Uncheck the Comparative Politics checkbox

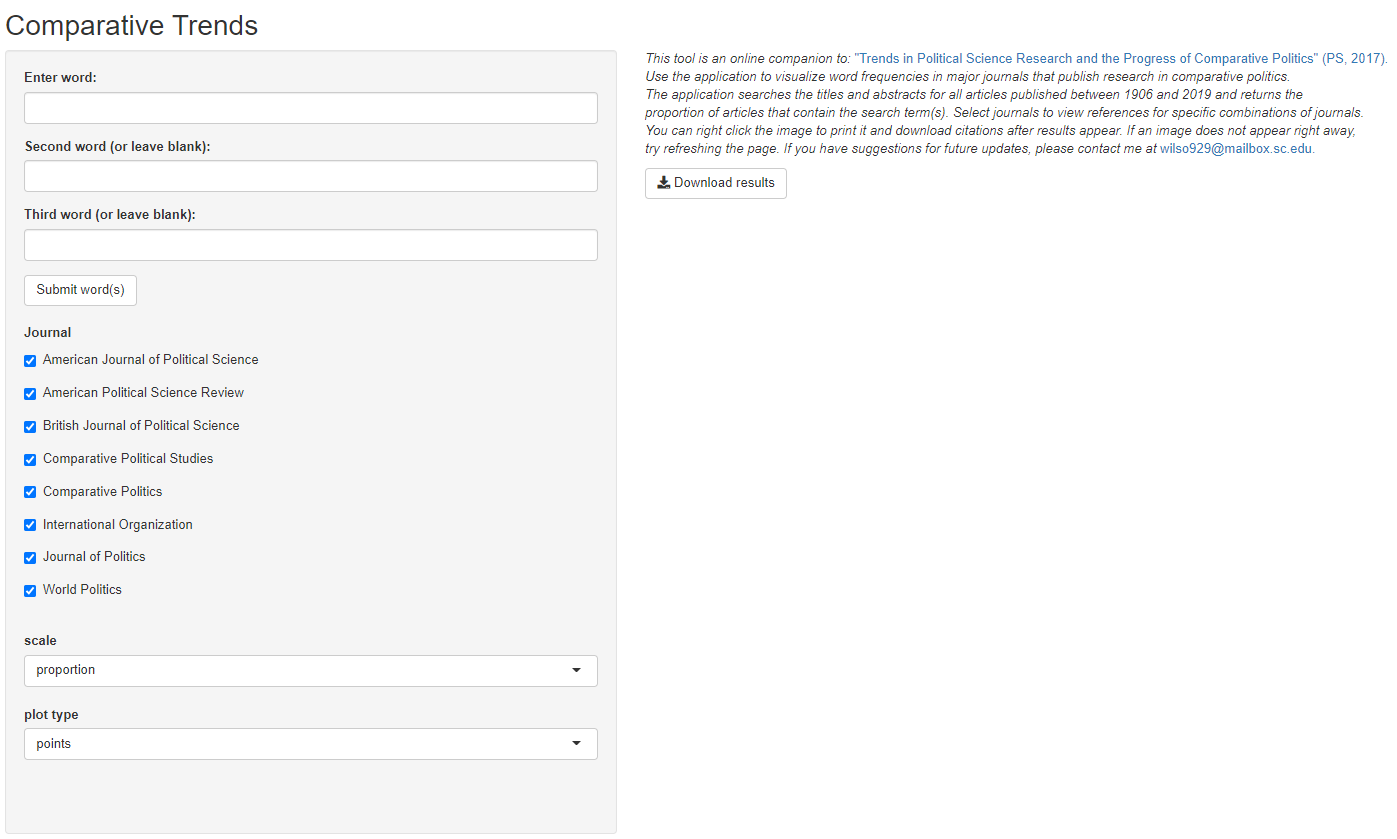click(30, 493)
